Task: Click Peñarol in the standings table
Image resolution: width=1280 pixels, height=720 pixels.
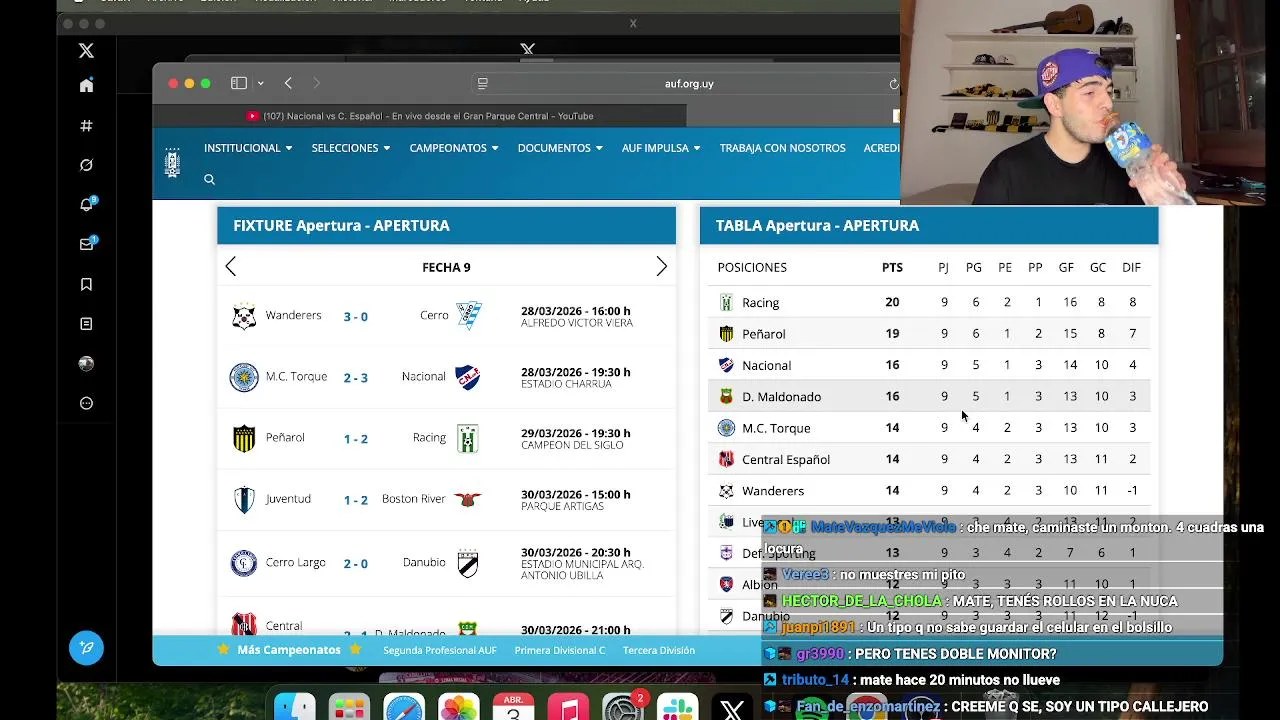Action: click(763, 334)
